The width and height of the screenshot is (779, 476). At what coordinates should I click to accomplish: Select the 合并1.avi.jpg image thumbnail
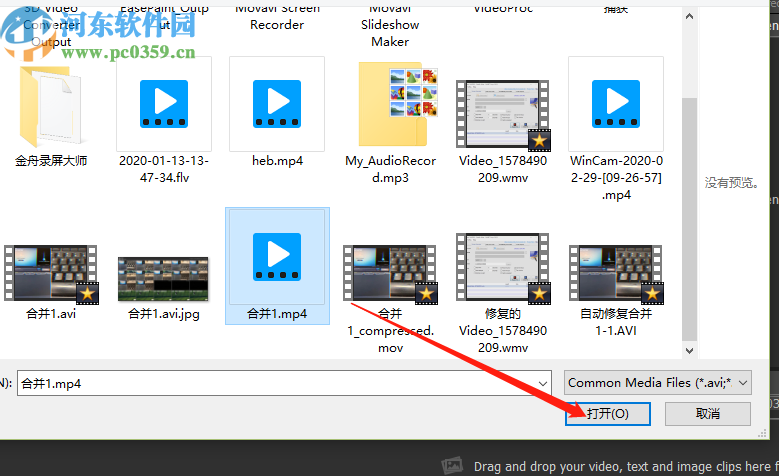[x=163, y=279]
